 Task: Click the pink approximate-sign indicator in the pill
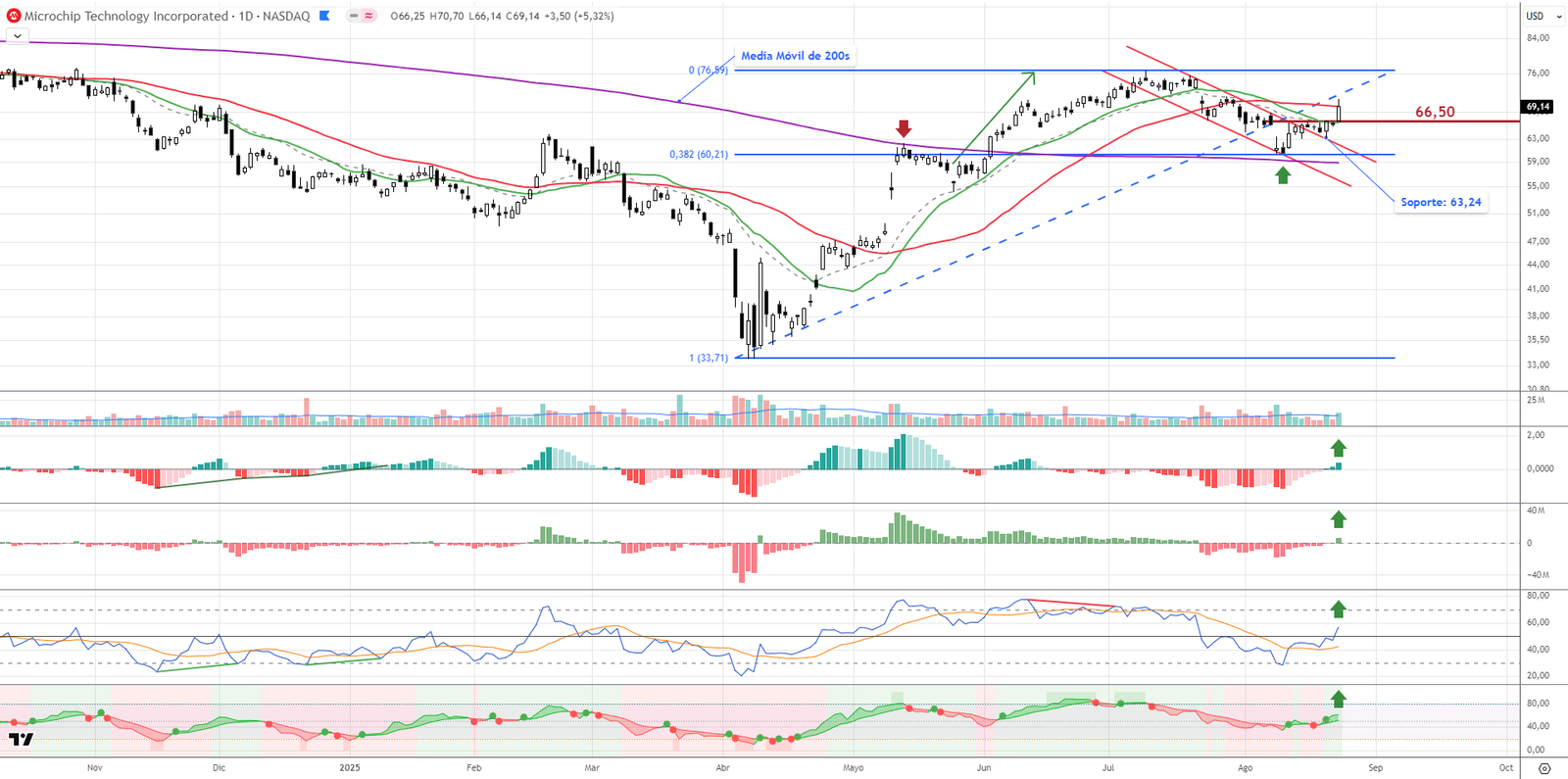[368, 16]
